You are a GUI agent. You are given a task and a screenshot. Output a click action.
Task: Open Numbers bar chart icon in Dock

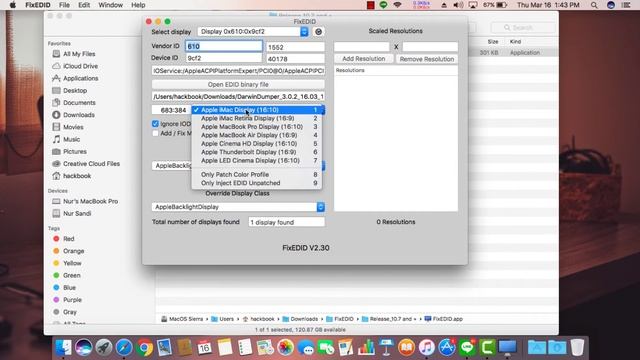[366, 348]
